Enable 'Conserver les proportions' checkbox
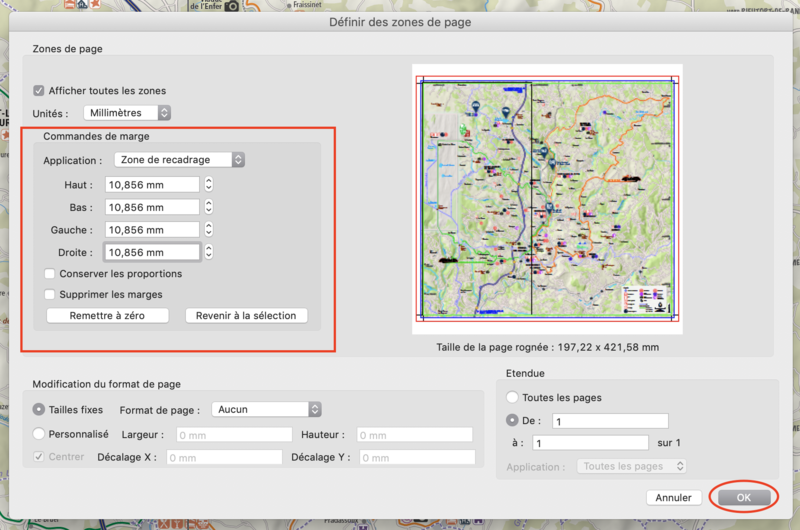Screen dimensions: 800x530 50,273
